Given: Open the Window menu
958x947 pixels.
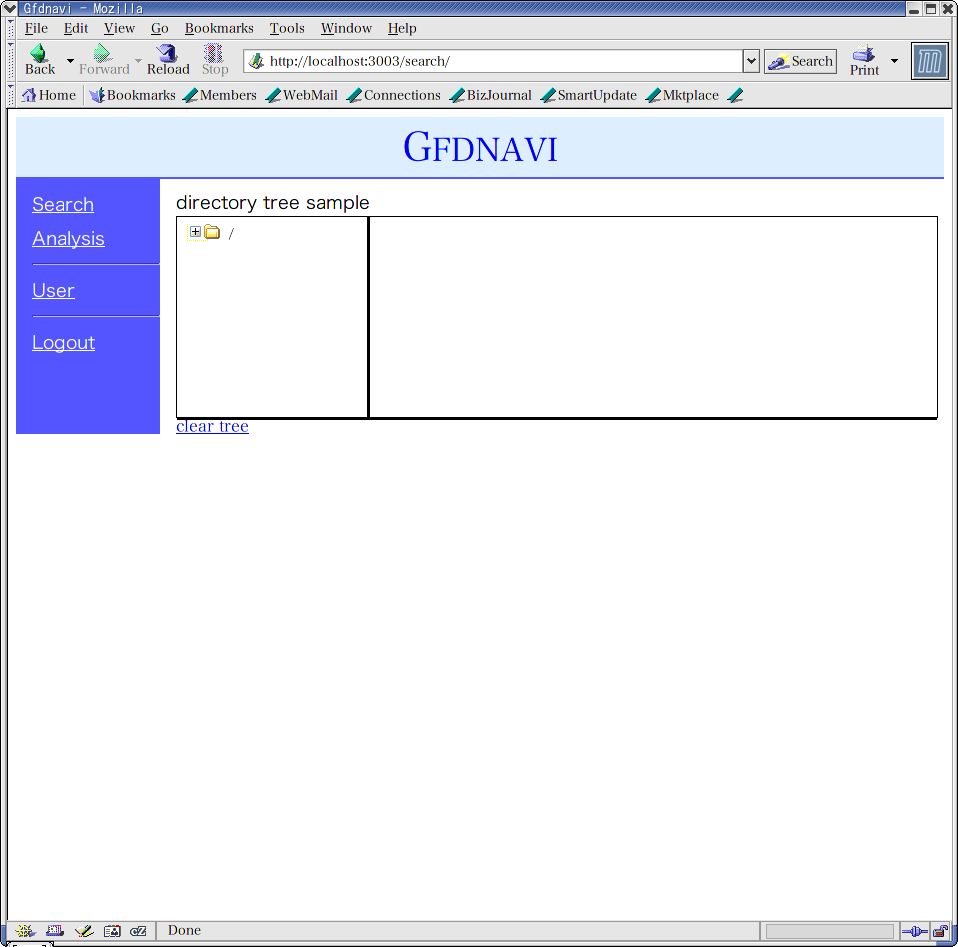Looking at the screenshot, I should (346, 28).
